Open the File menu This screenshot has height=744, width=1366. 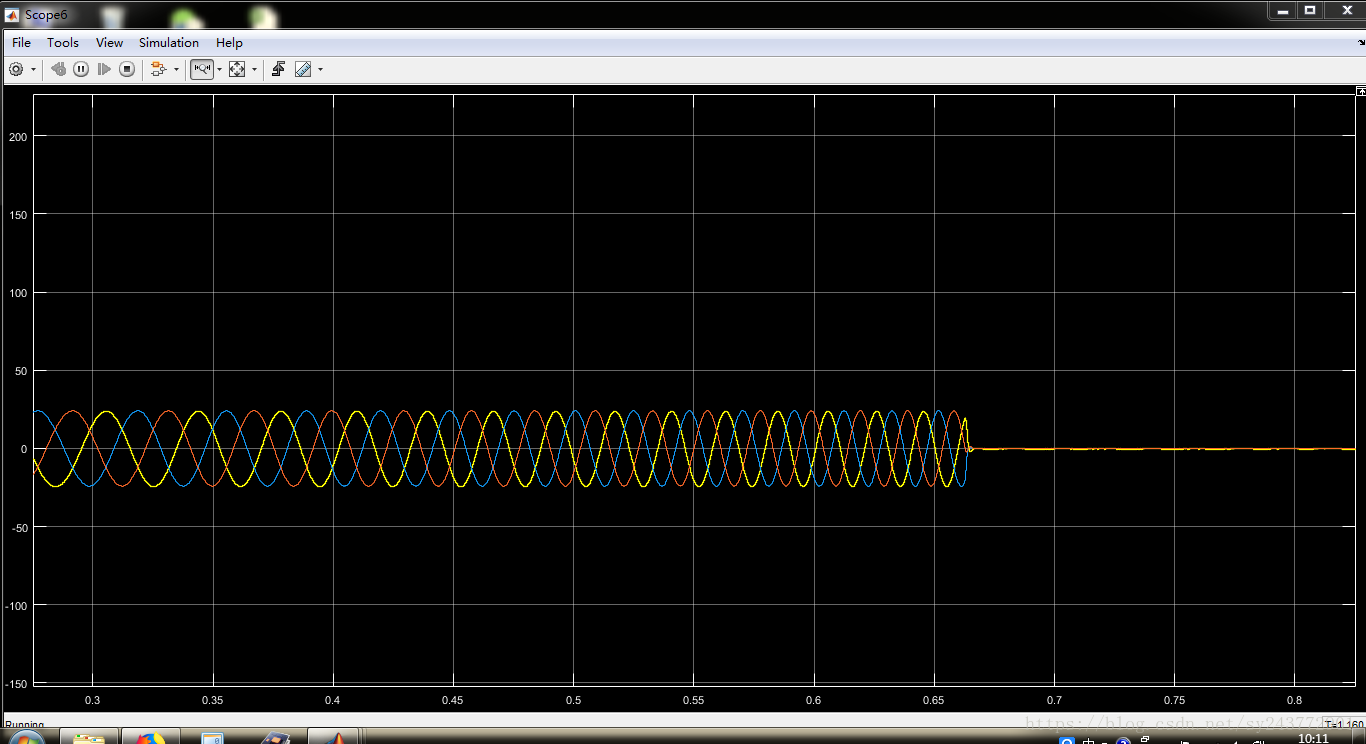click(x=21, y=42)
